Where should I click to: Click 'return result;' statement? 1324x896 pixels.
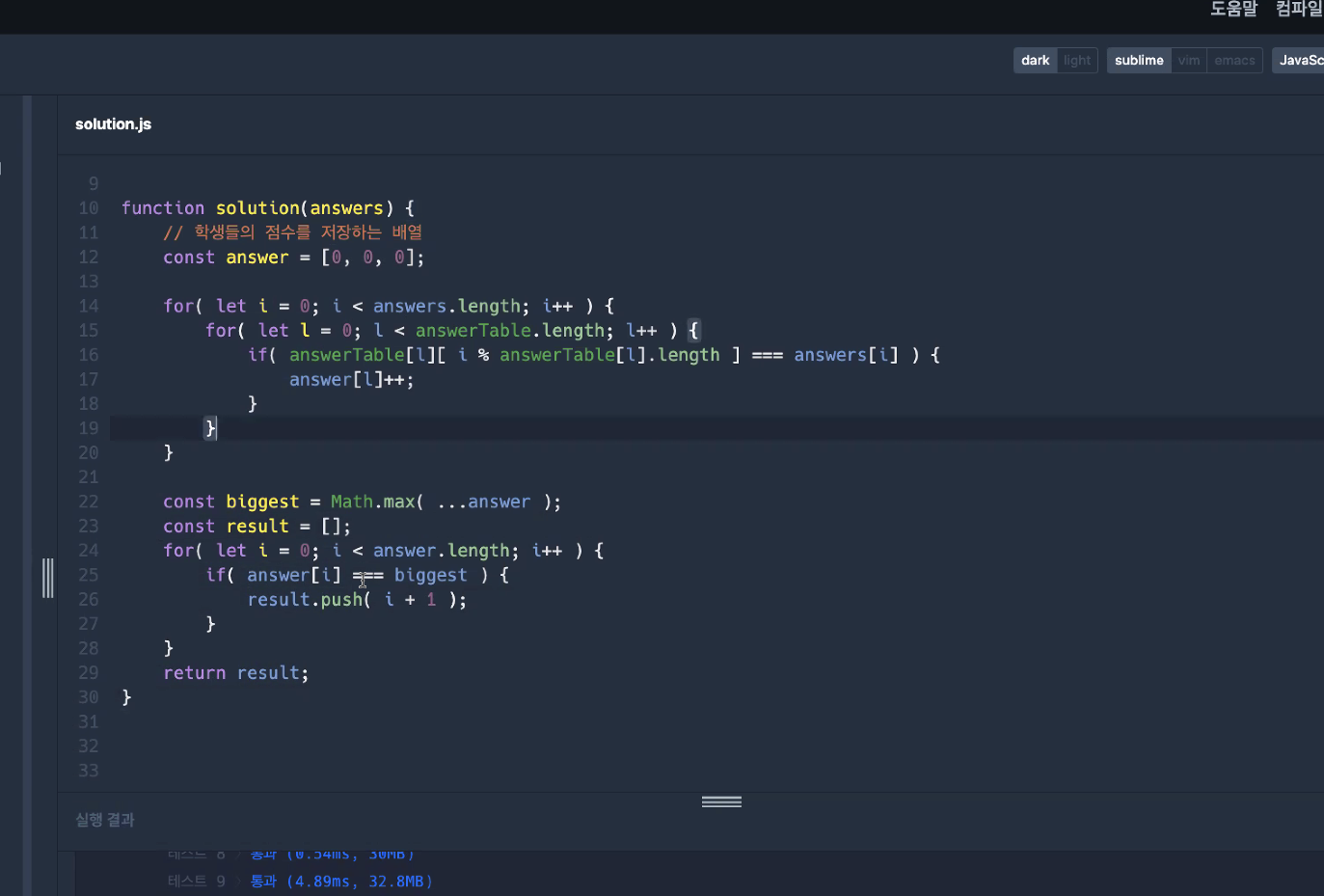(x=236, y=673)
